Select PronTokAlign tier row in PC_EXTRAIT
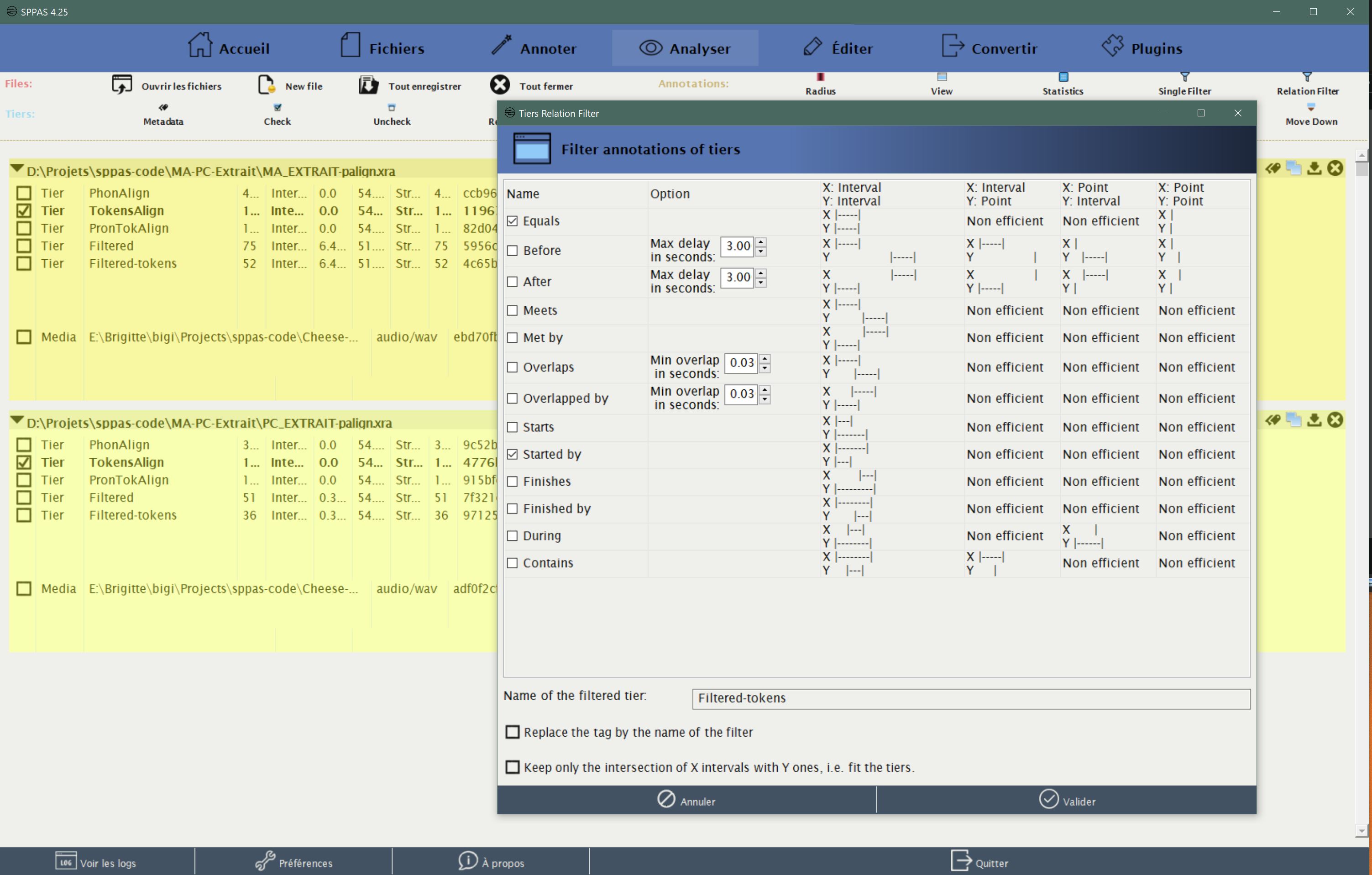The width and height of the screenshot is (1372, 875). (x=254, y=480)
